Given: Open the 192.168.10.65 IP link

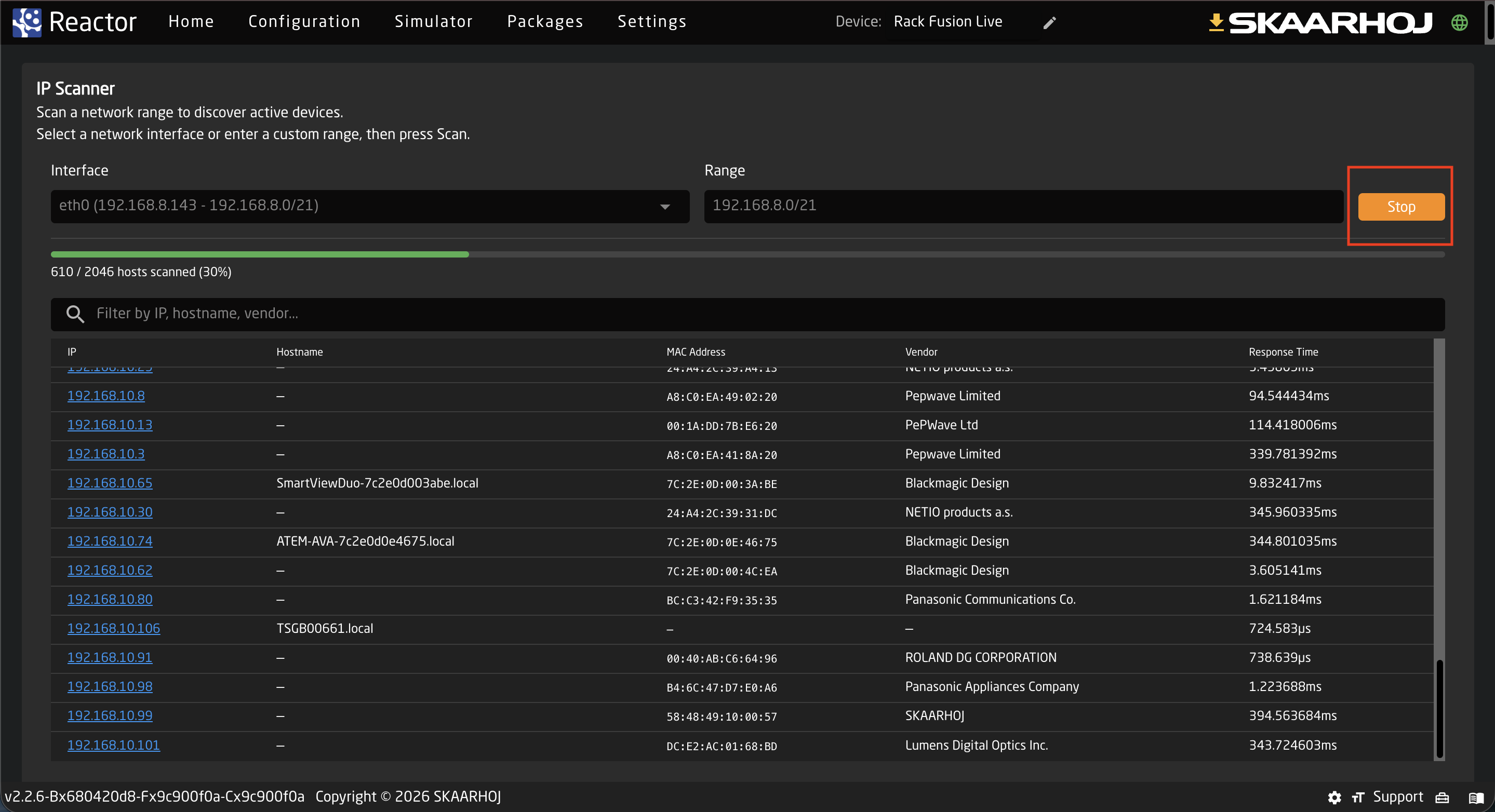Looking at the screenshot, I should [x=110, y=482].
